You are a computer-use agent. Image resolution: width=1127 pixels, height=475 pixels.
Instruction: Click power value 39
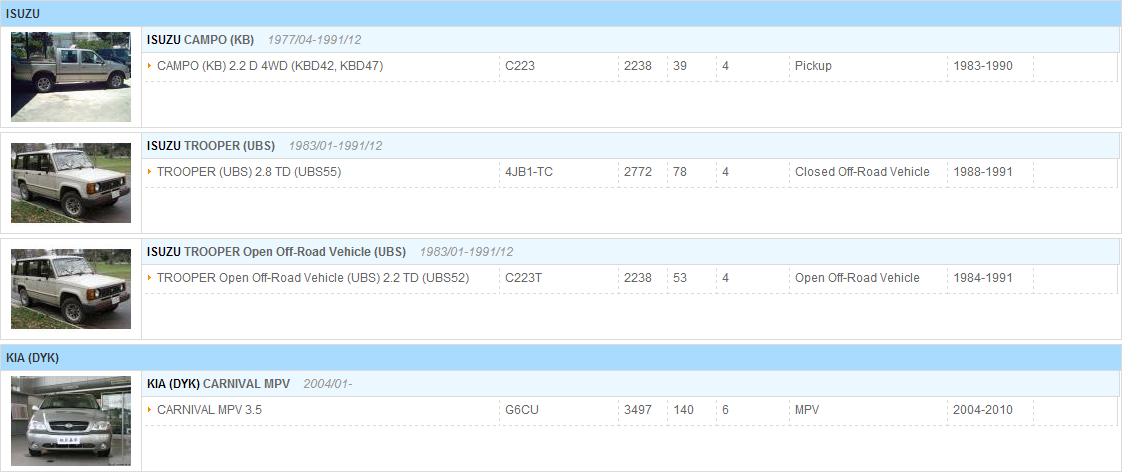tap(680, 66)
